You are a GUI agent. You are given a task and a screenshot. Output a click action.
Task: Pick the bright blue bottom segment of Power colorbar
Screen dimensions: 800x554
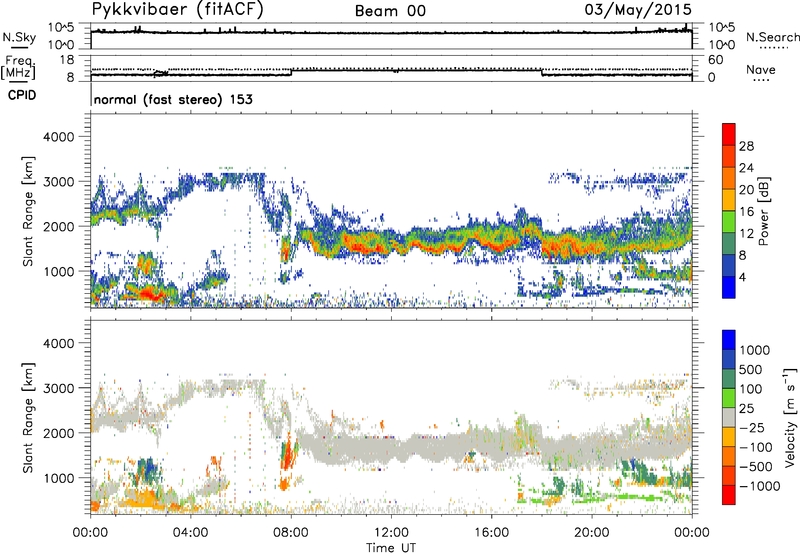tap(729, 287)
